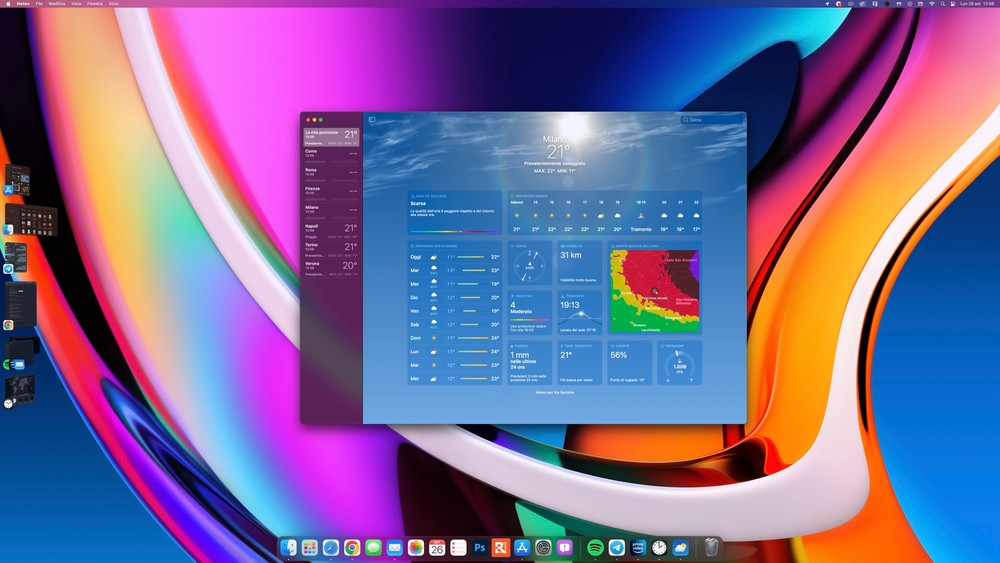Open the Modifica menu
This screenshot has height=563, width=1000.
57,4
